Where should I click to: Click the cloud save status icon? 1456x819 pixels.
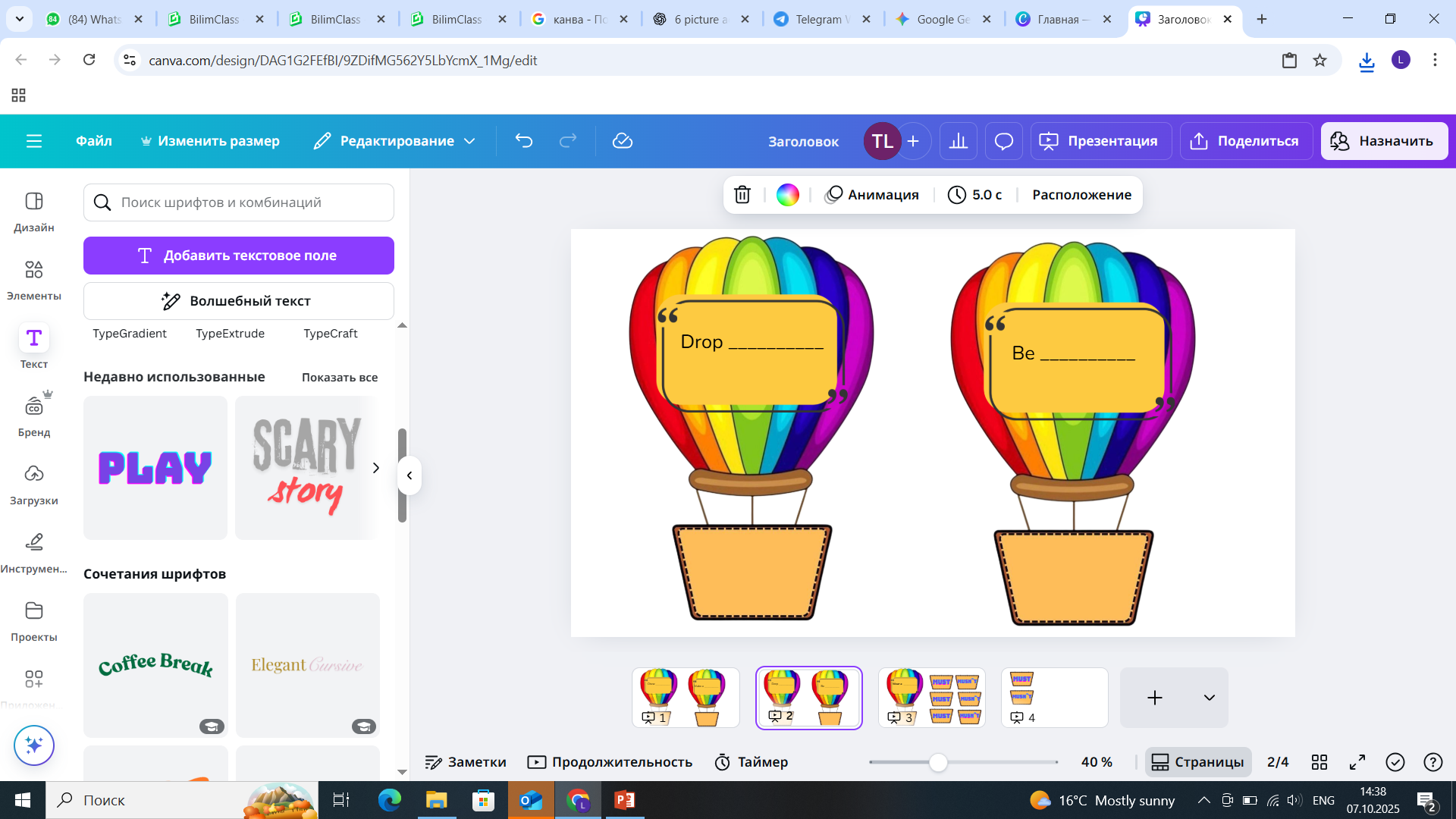[623, 141]
